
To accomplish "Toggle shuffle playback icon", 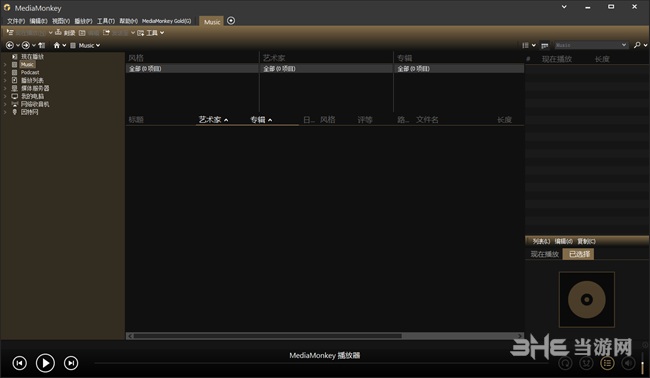I will (586, 363).
